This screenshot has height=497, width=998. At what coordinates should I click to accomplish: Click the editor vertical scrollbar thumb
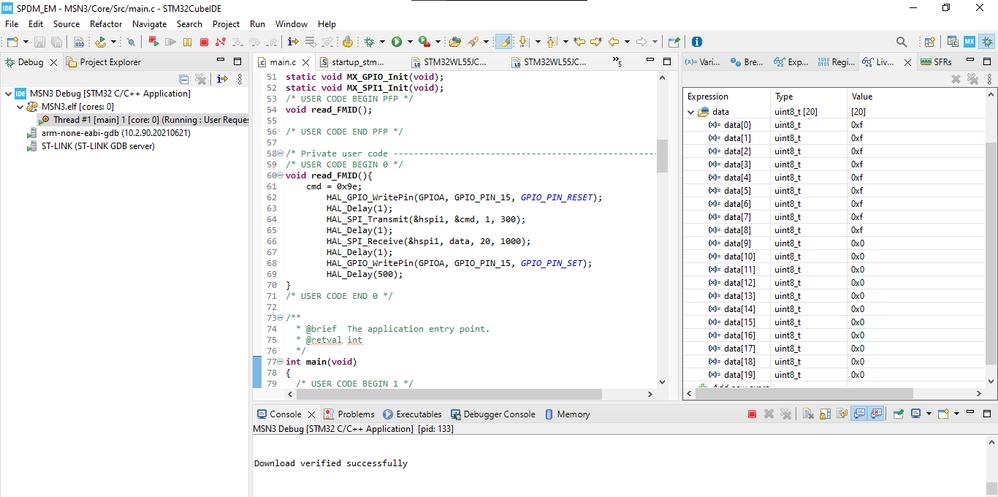point(662,156)
